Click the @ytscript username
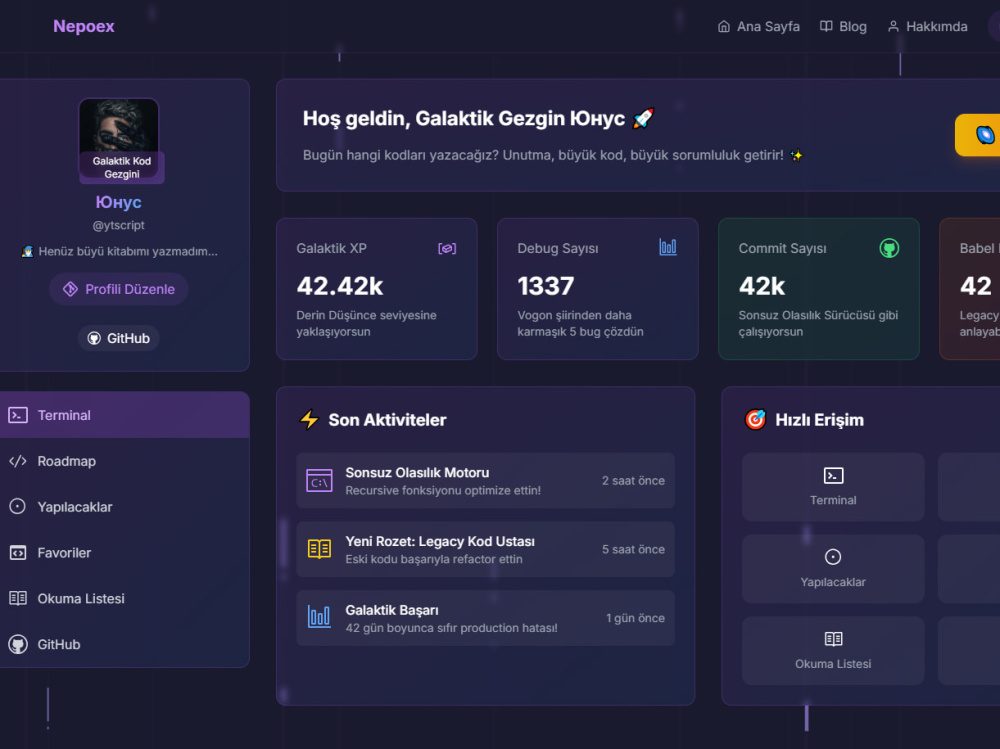 pyautogui.click(x=119, y=225)
